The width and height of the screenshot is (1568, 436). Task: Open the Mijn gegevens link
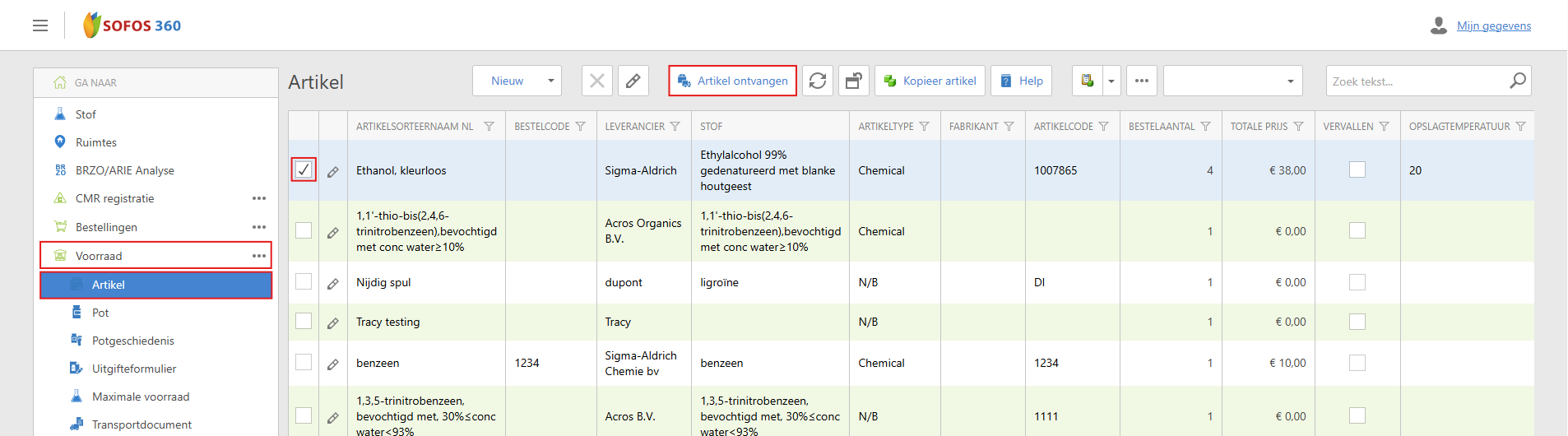(1493, 26)
